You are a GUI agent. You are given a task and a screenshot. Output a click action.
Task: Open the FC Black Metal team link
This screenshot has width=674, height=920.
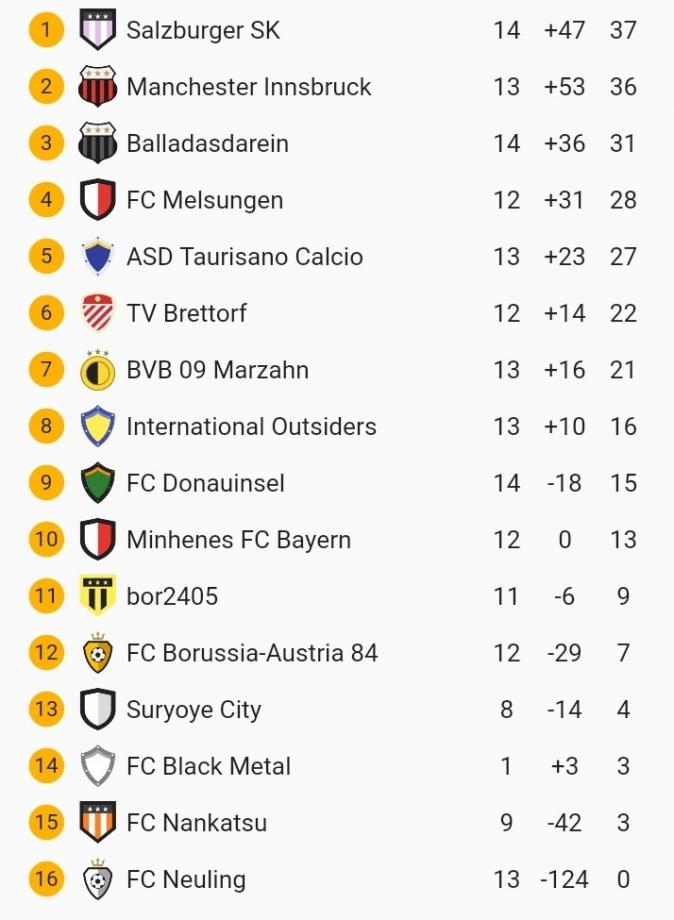[x=208, y=767]
